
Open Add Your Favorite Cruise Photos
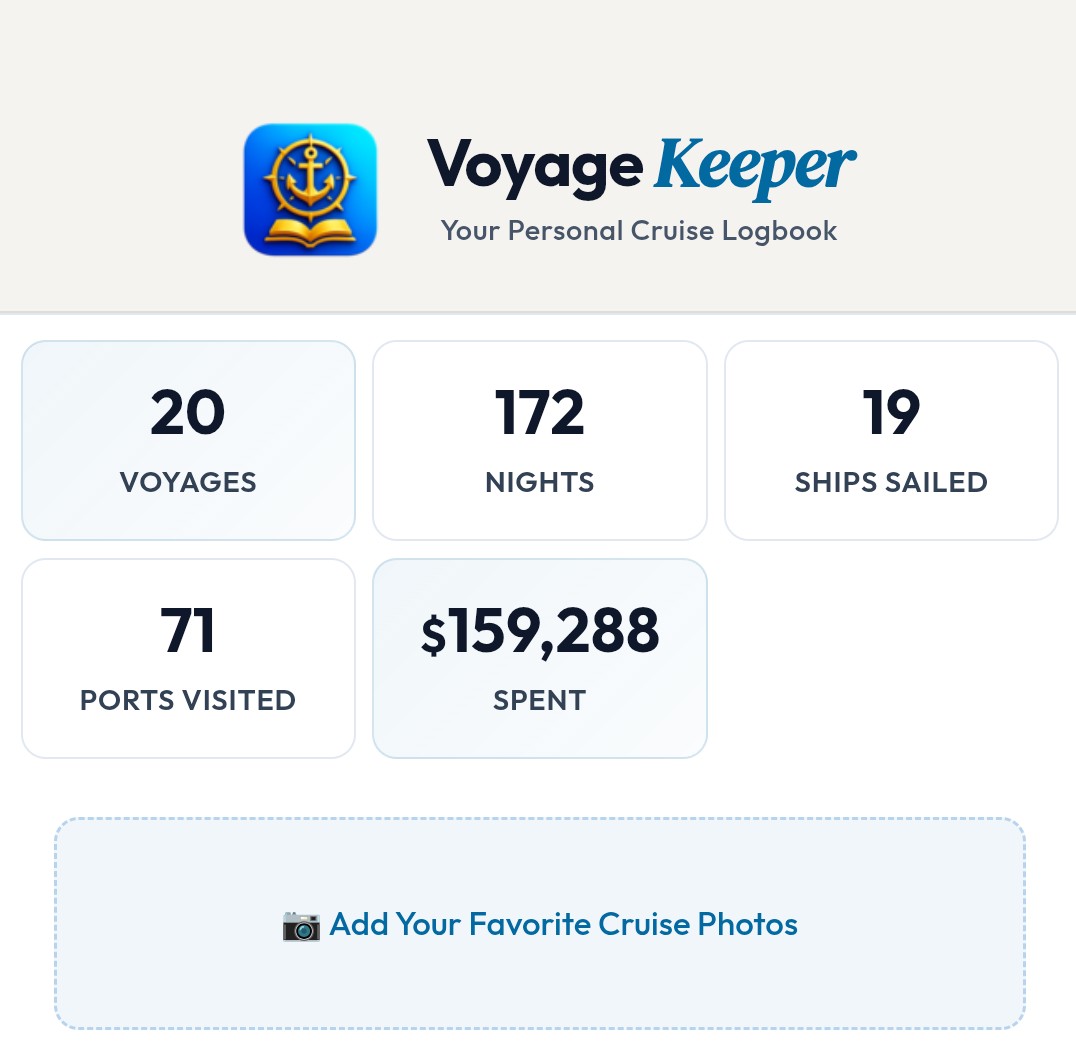coord(563,924)
